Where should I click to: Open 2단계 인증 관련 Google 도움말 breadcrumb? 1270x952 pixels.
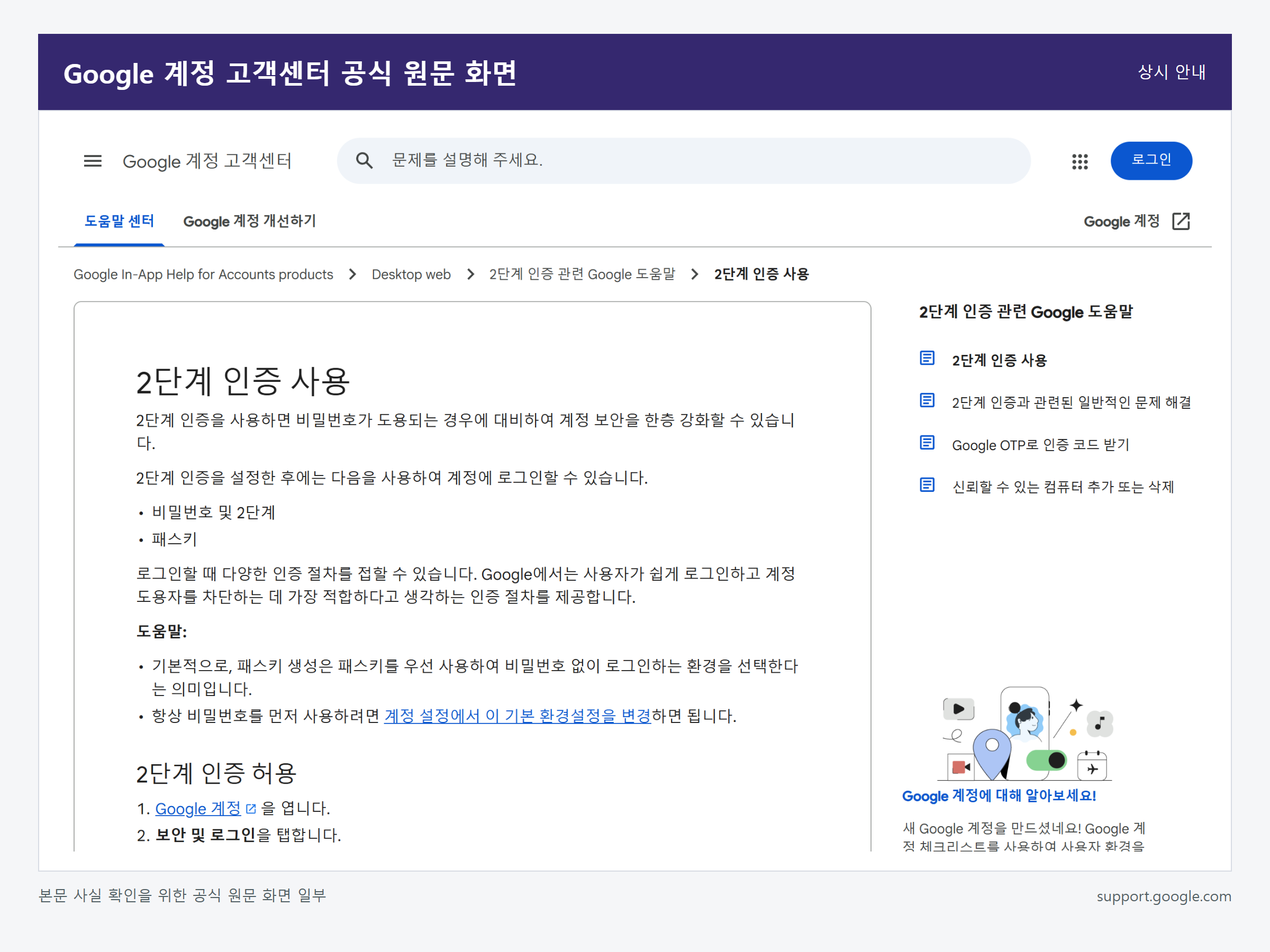point(582,274)
